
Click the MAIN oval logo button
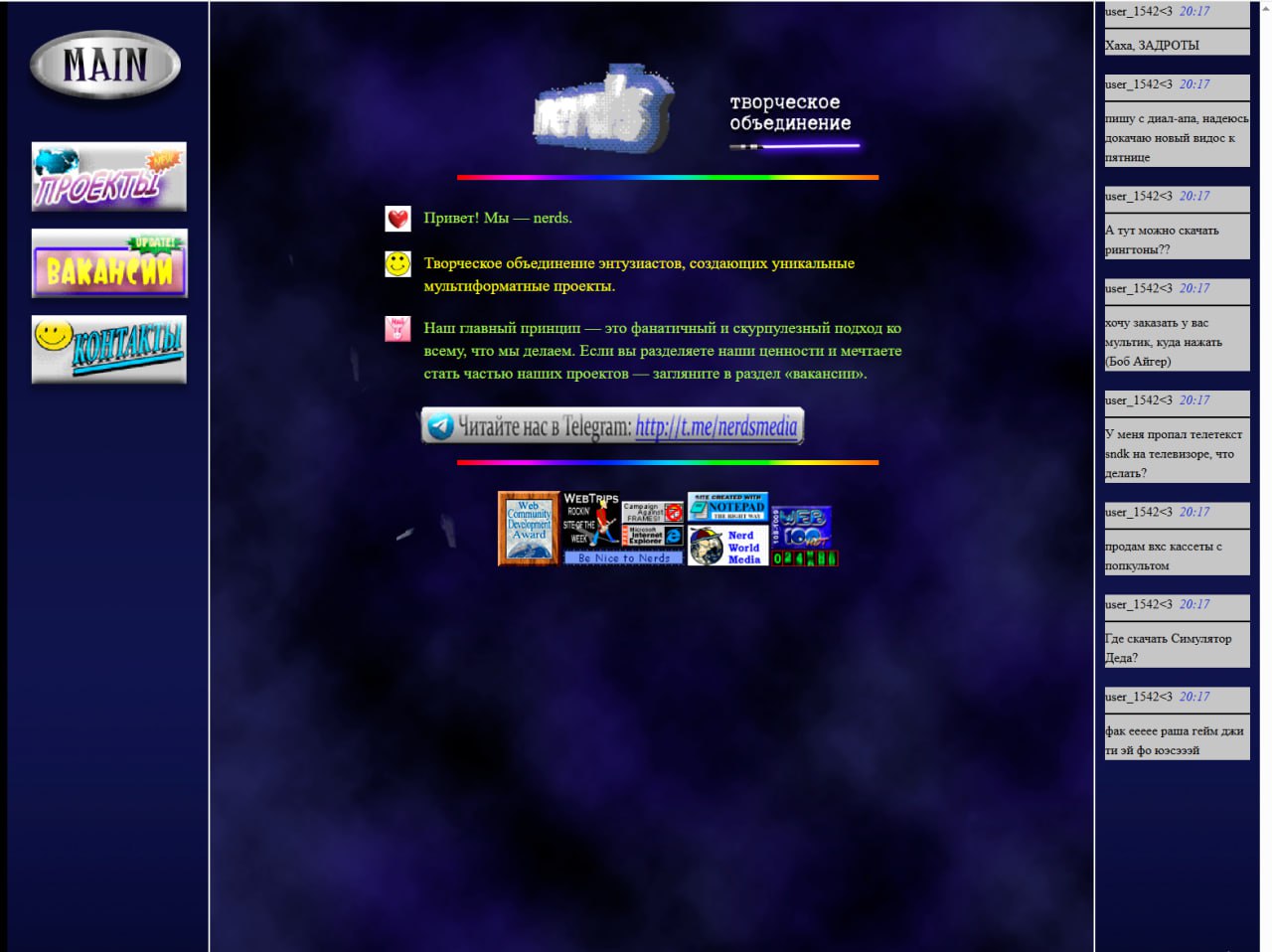(x=105, y=66)
